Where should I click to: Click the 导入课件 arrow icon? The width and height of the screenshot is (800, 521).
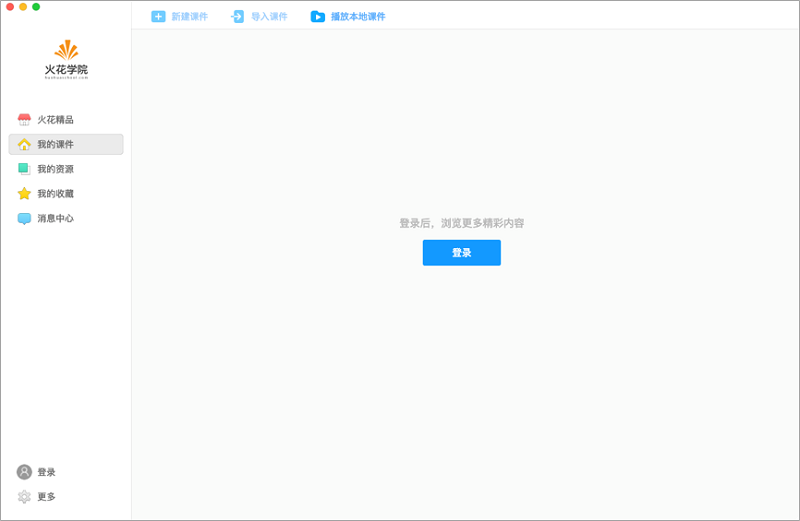point(237,16)
